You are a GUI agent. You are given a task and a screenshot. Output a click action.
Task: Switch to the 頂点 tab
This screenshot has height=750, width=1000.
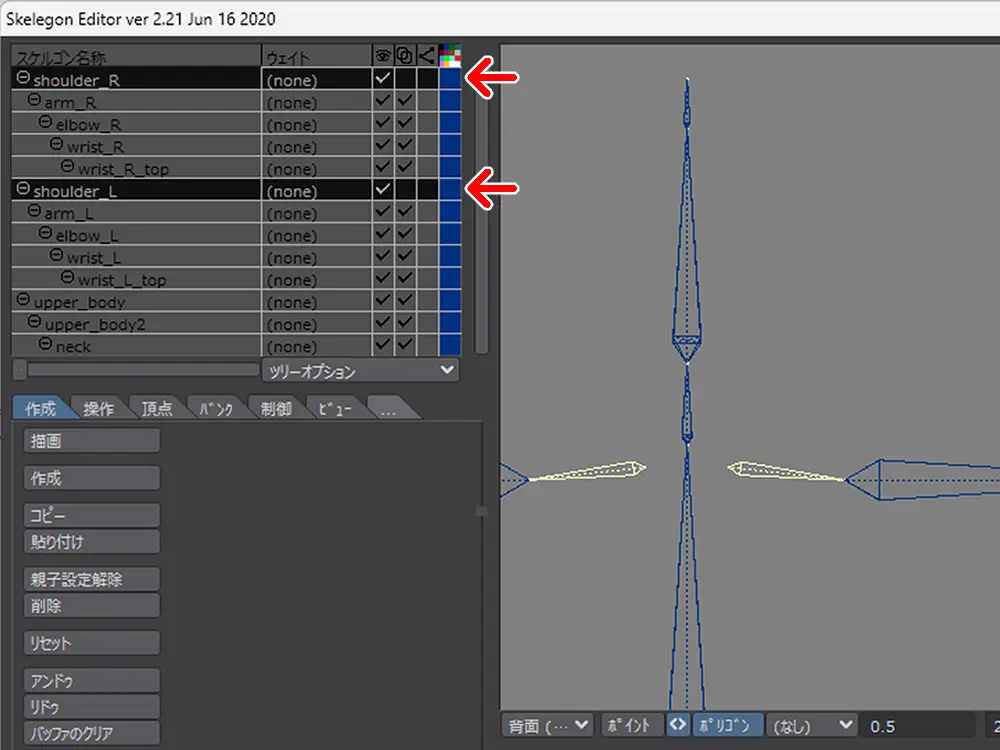pyautogui.click(x=156, y=408)
